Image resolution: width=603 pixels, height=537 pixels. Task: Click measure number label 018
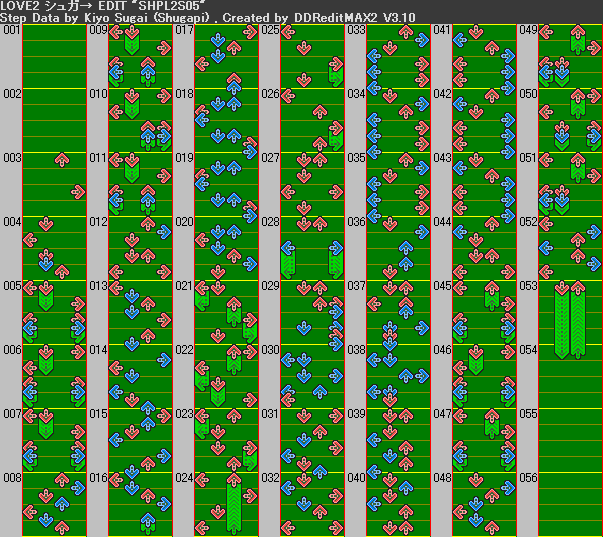point(184,94)
